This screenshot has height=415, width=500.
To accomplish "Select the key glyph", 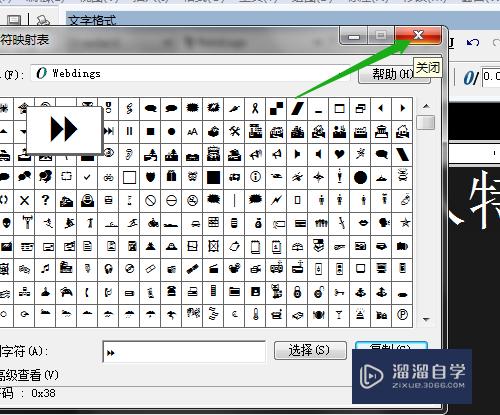I will [x=339, y=292].
